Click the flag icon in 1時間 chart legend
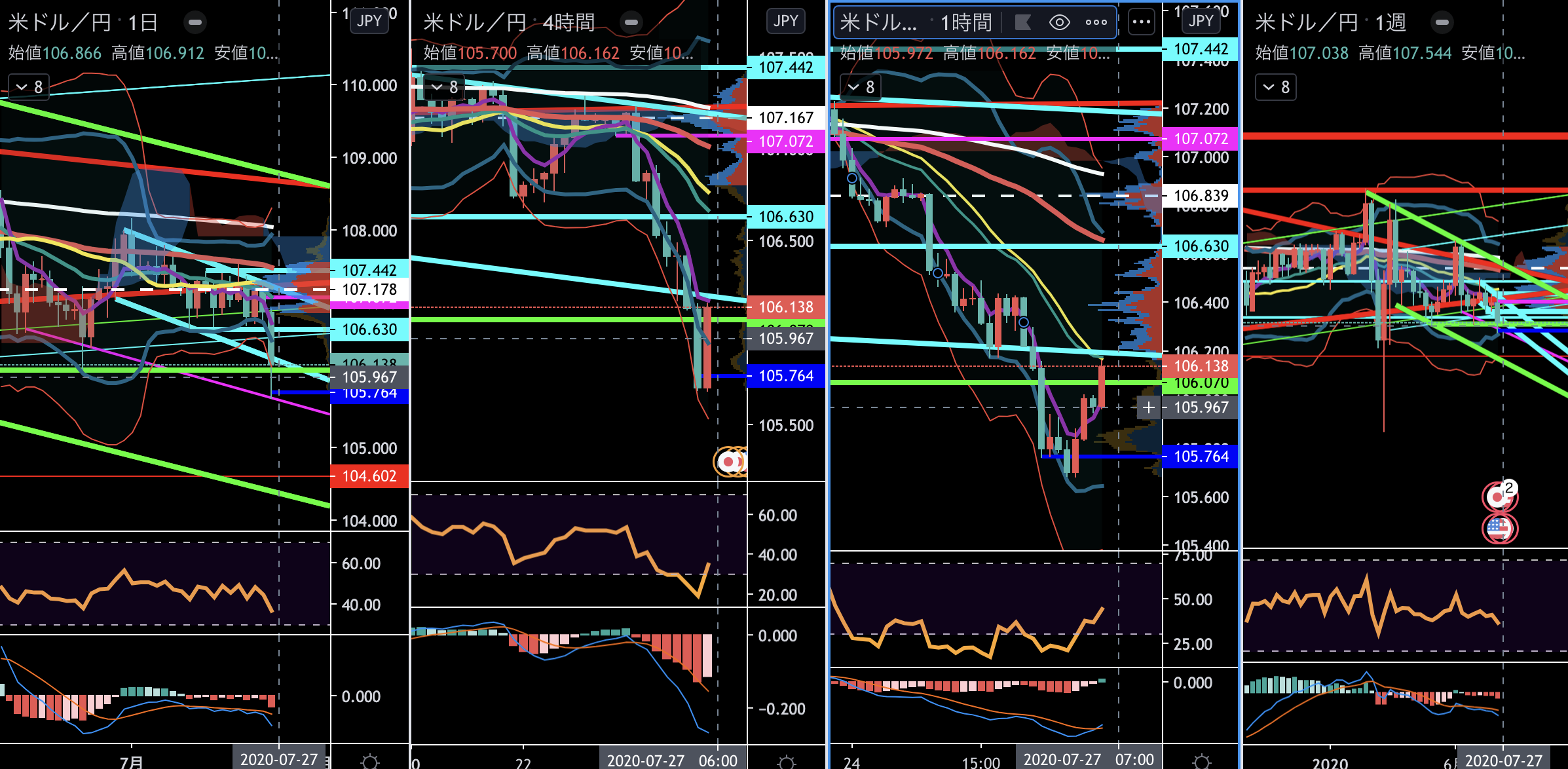This screenshot has height=769, width=1568. [1022, 23]
